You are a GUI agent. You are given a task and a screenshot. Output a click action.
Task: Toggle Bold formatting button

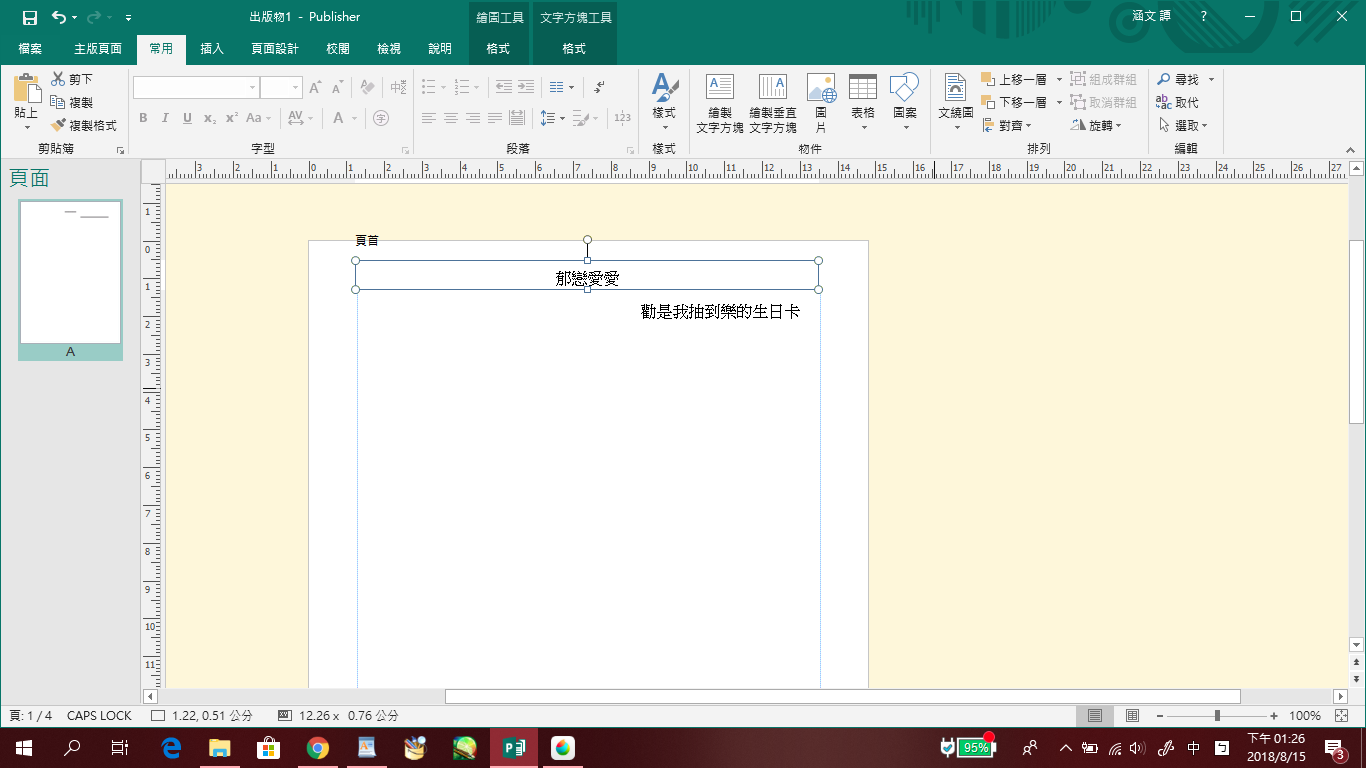pos(143,118)
